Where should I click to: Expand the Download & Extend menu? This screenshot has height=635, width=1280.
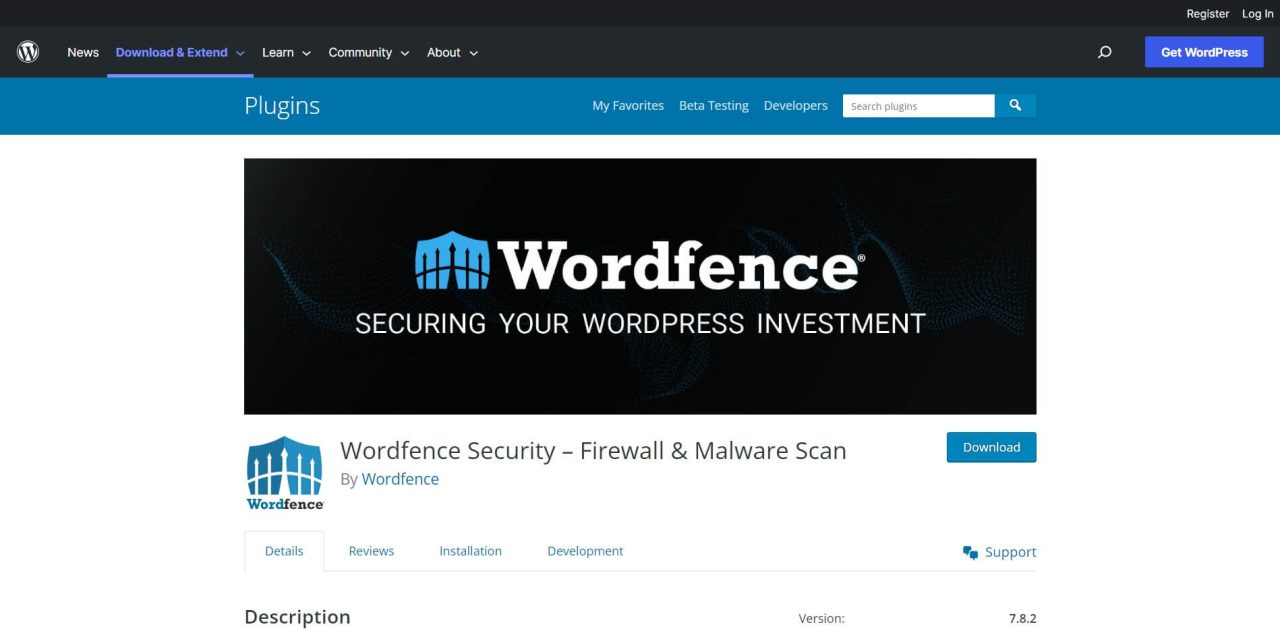(x=180, y=52)
